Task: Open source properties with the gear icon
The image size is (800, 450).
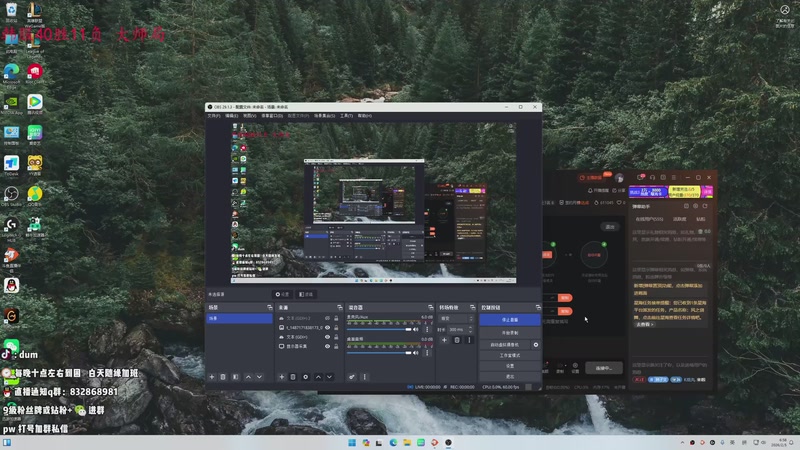Action: (x=306, y=377)
